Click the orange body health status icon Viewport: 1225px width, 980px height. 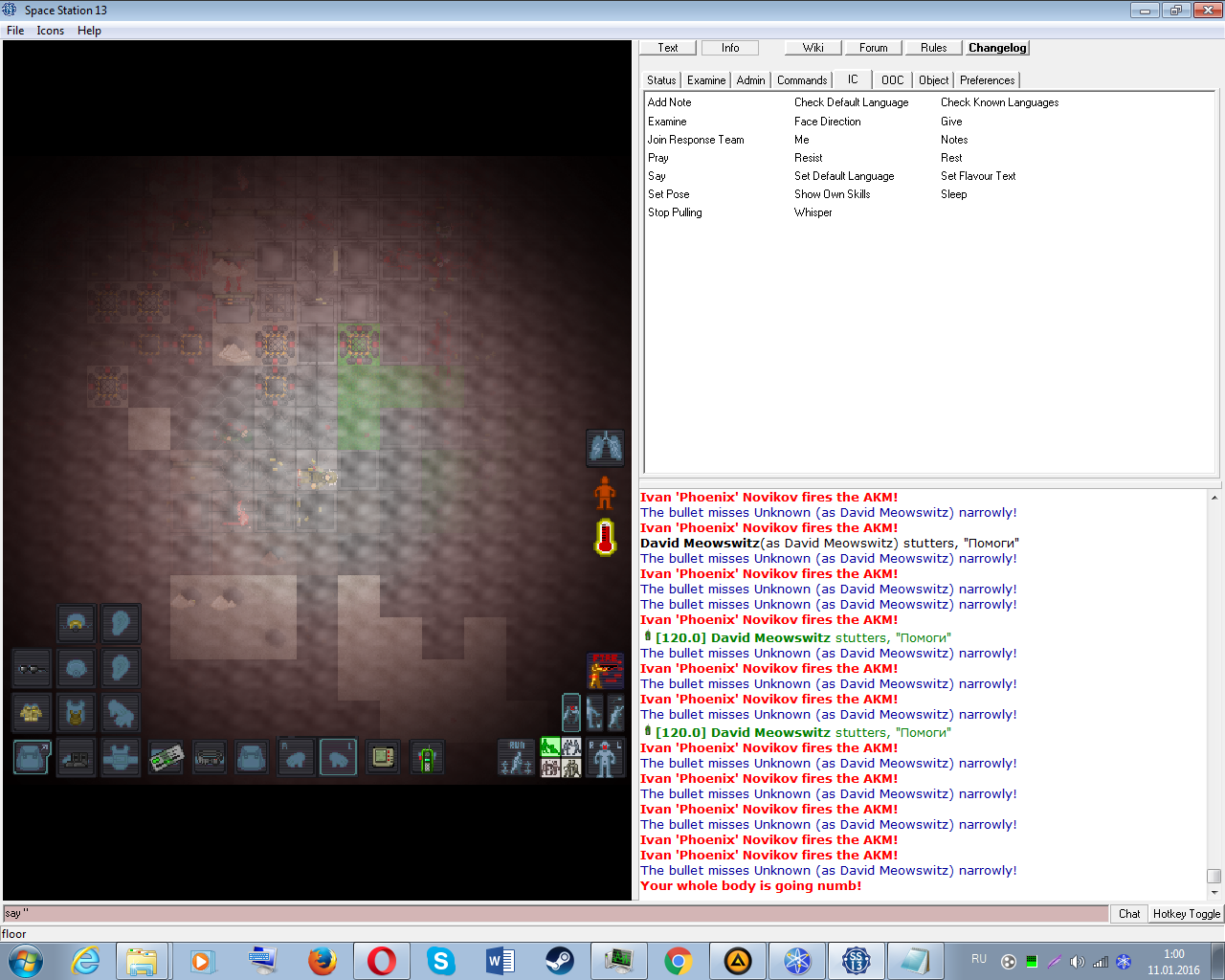pyautogui.click(x=605, y=493)
